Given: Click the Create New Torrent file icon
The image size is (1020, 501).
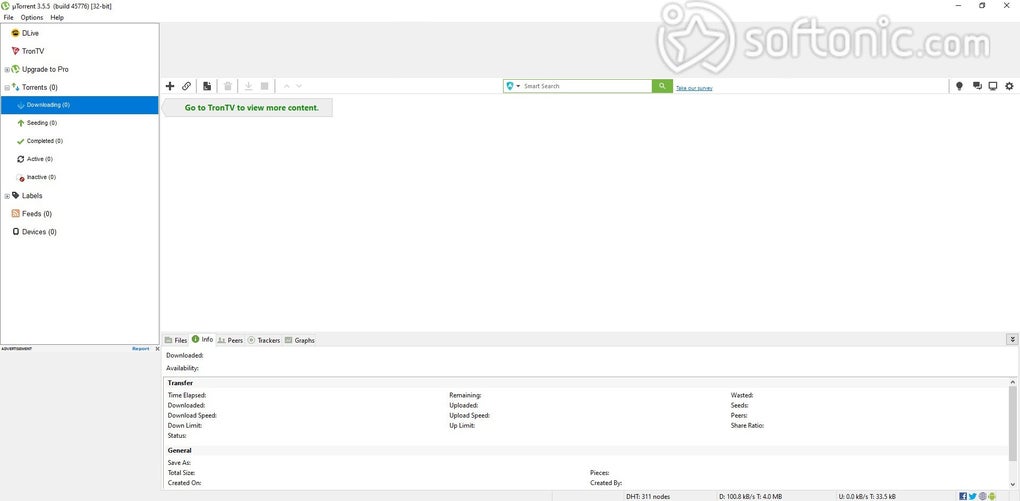Looking at the screenshot, I should click(x=207, y=86).
